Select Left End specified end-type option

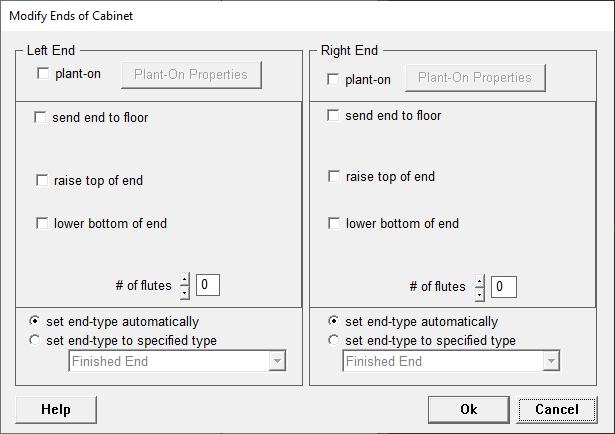37,340
